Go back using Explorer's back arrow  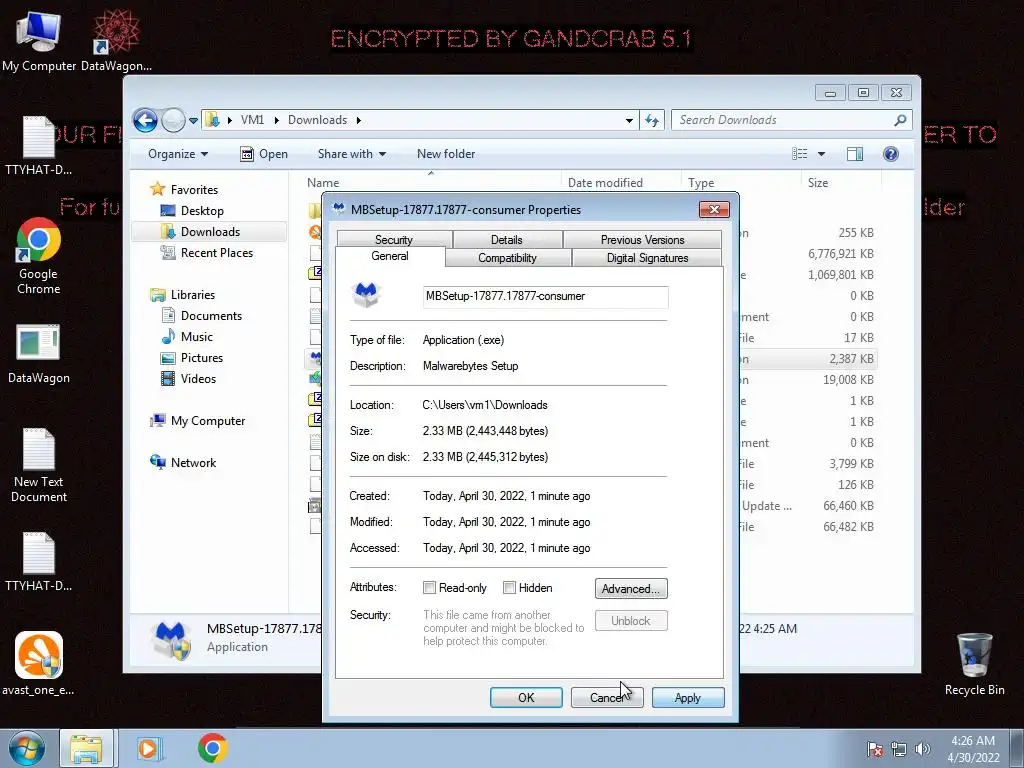point(145,120)
